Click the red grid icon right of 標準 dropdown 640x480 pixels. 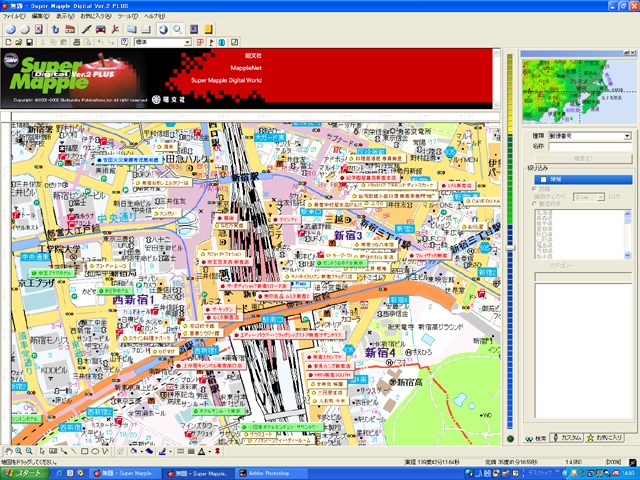200,42
